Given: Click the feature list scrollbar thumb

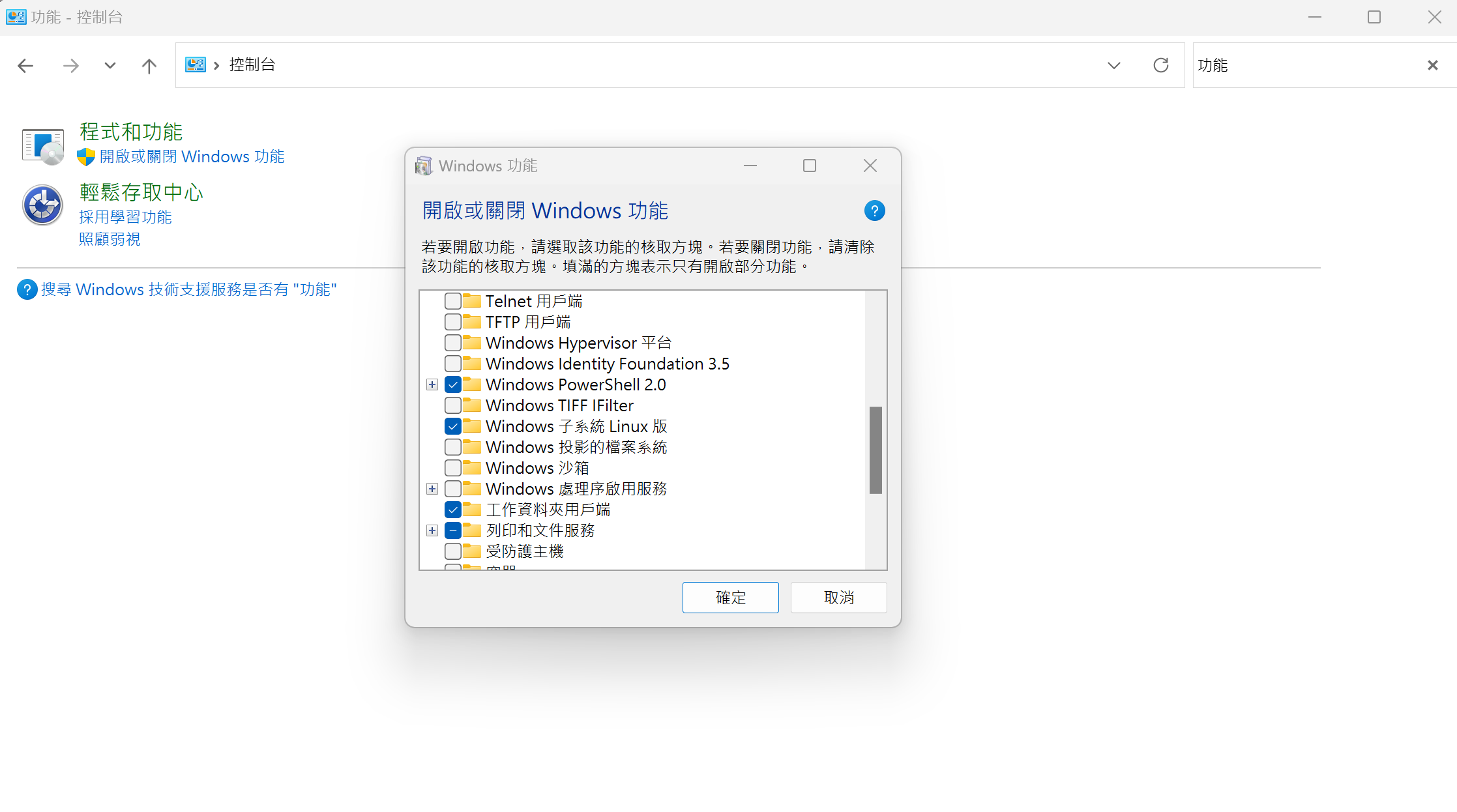Looking at the screenshot, I should pos(876,450).
